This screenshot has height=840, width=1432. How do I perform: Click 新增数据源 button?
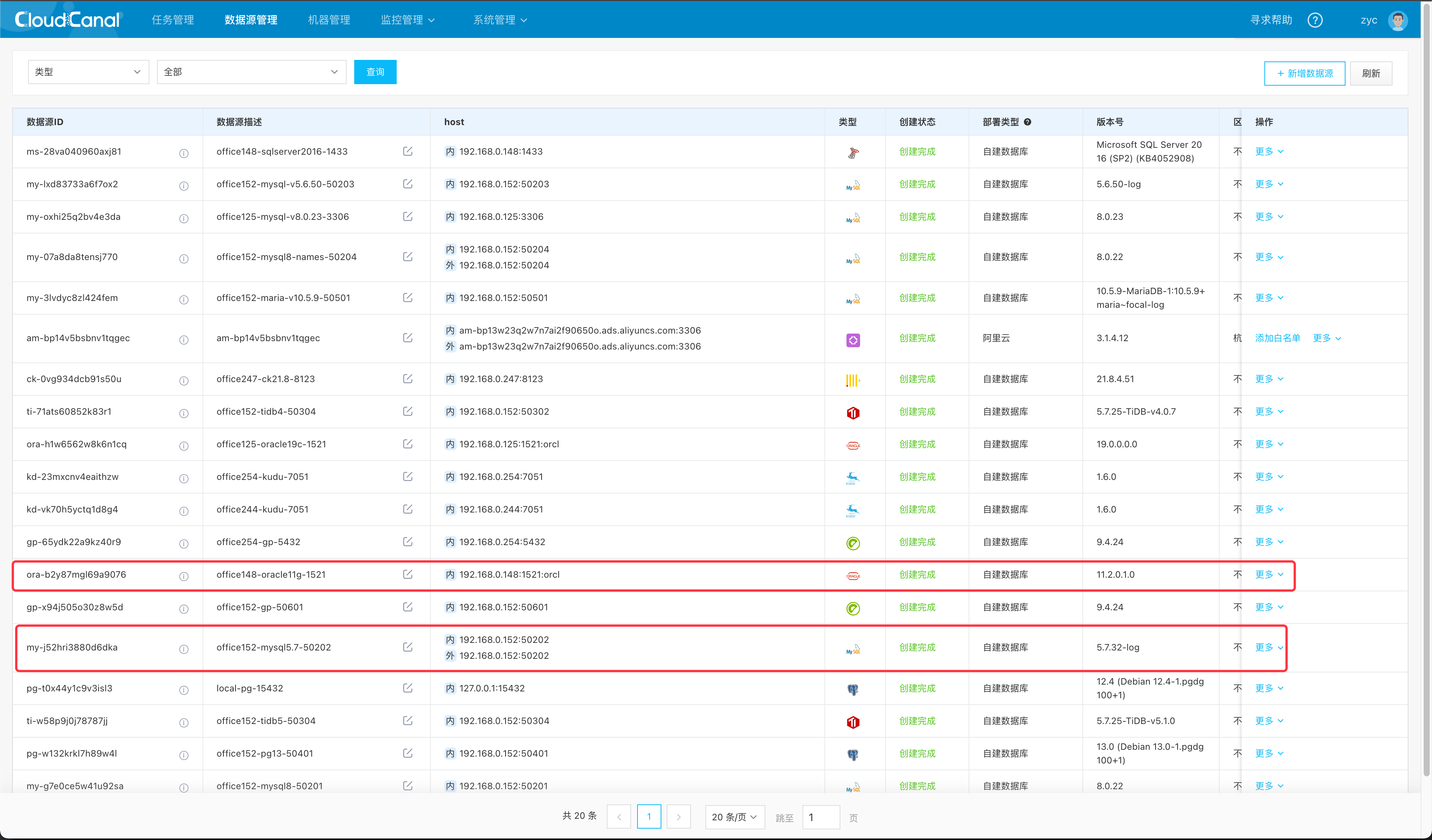click(1304, 73)
